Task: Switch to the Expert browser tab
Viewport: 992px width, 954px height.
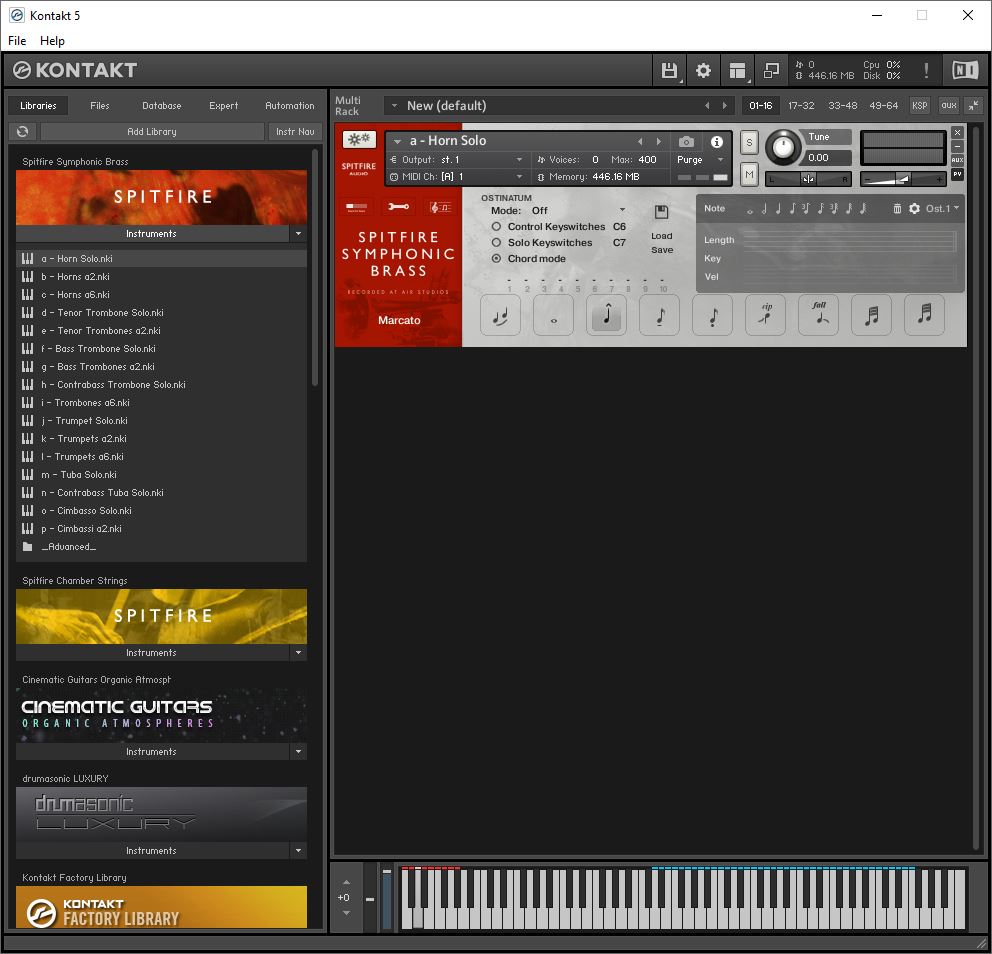Action: coord(223,106)
